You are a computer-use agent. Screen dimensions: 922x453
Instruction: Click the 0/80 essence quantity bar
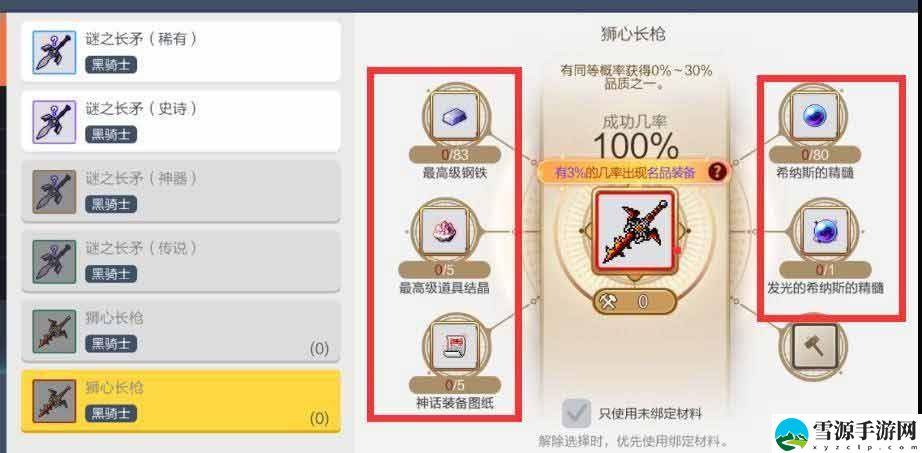tap(814, 155)
